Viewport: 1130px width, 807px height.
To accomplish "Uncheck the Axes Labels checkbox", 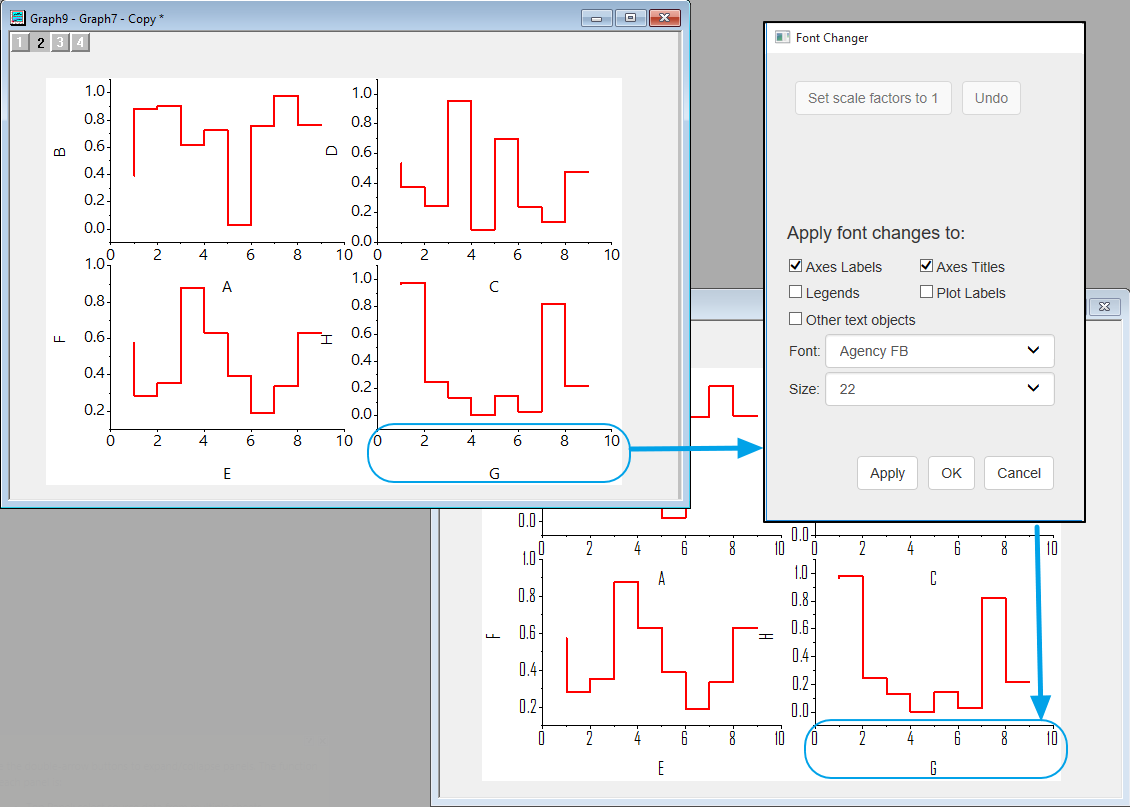I will 796,266.
